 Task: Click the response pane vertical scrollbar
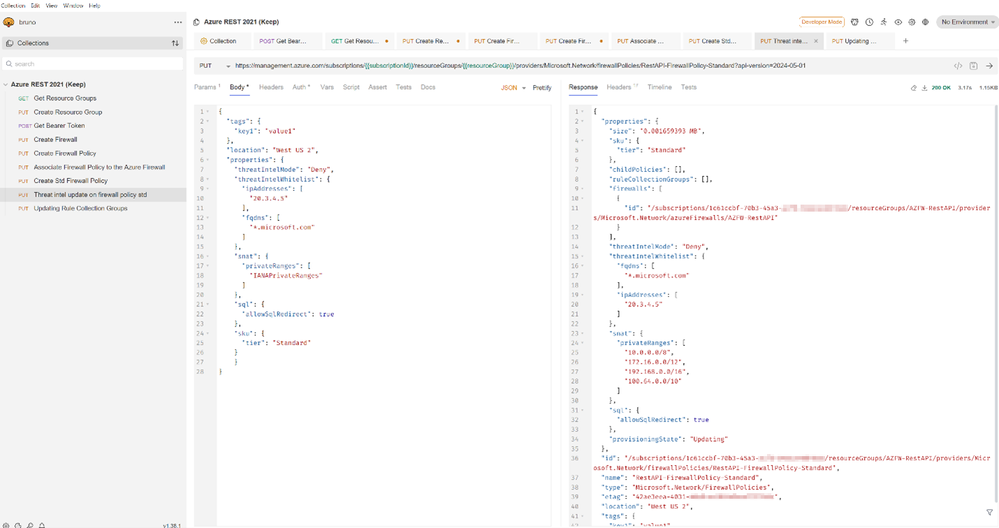click(996, 303)
